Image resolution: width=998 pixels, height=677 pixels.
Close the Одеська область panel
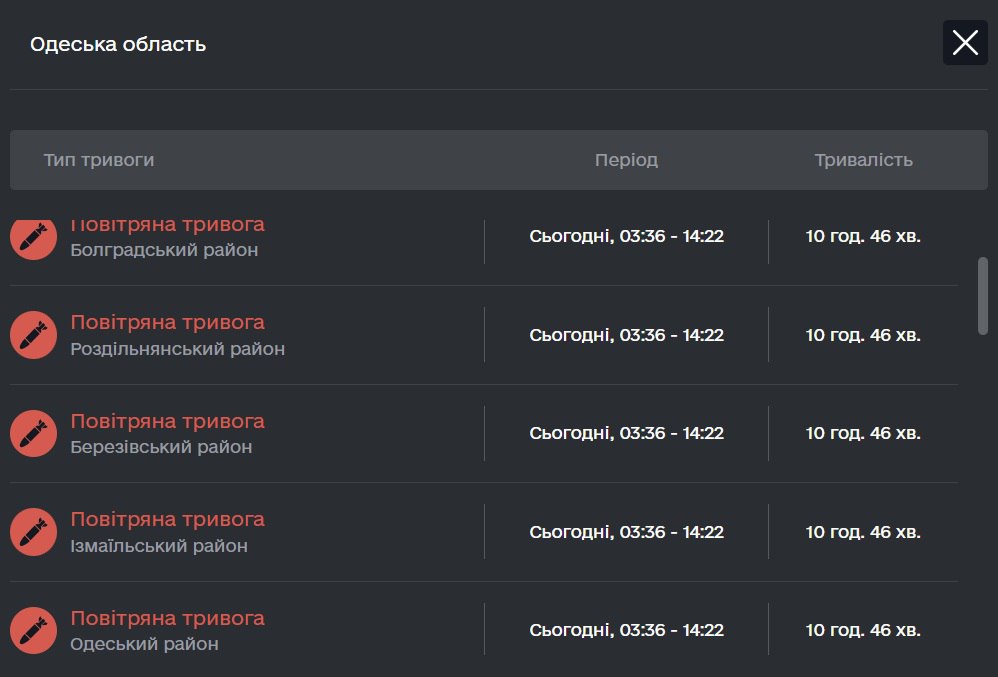point(965,43)
